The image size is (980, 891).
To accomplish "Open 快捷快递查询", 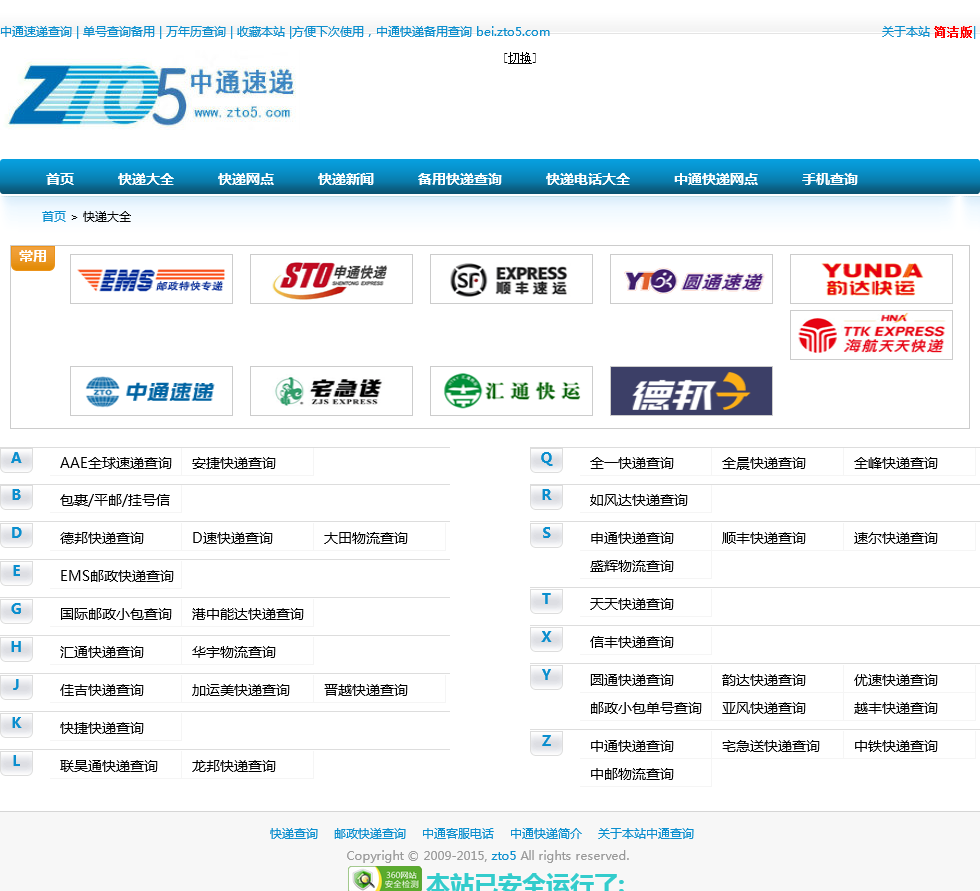I will [x=102, y=728].
